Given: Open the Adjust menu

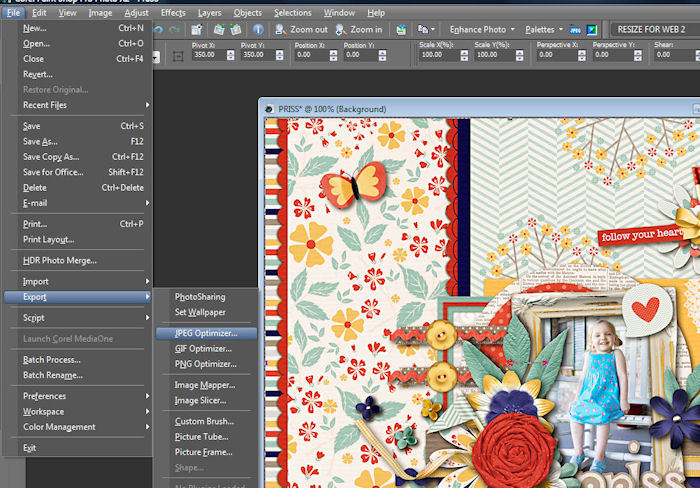Looking at the screenshot, I should pyautogui.click(x=136, y=13).
